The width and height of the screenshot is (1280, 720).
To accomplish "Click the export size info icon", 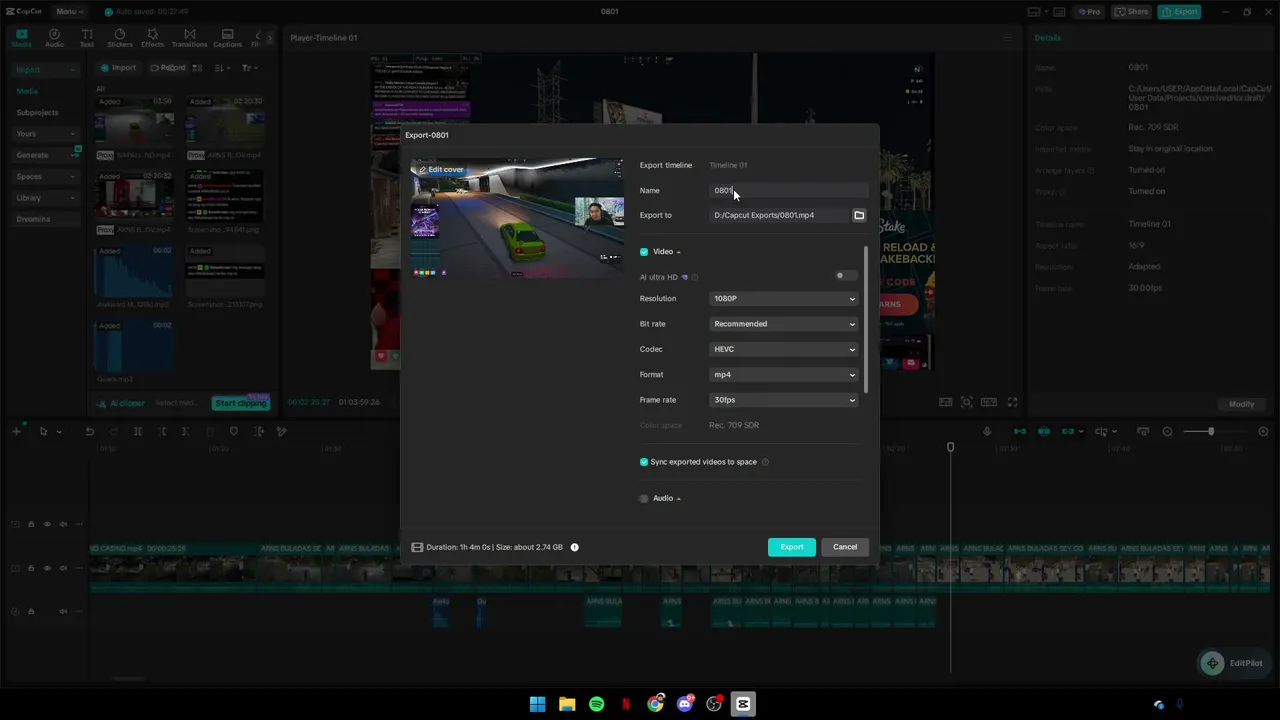I will 574,547.
